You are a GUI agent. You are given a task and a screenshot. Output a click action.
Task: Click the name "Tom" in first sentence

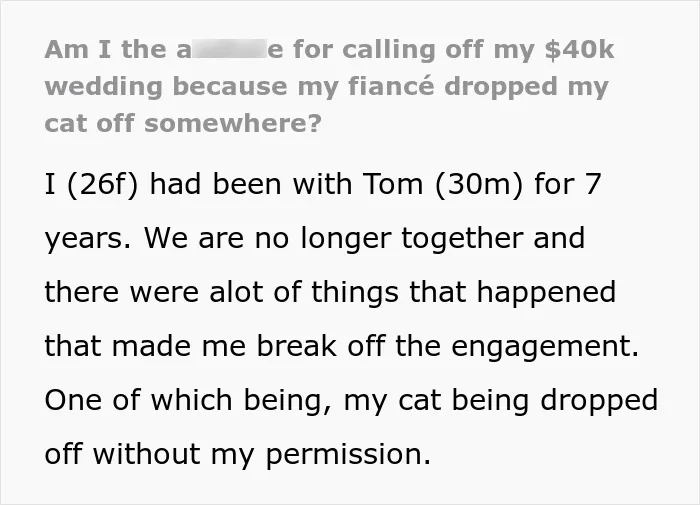[392, 184]
